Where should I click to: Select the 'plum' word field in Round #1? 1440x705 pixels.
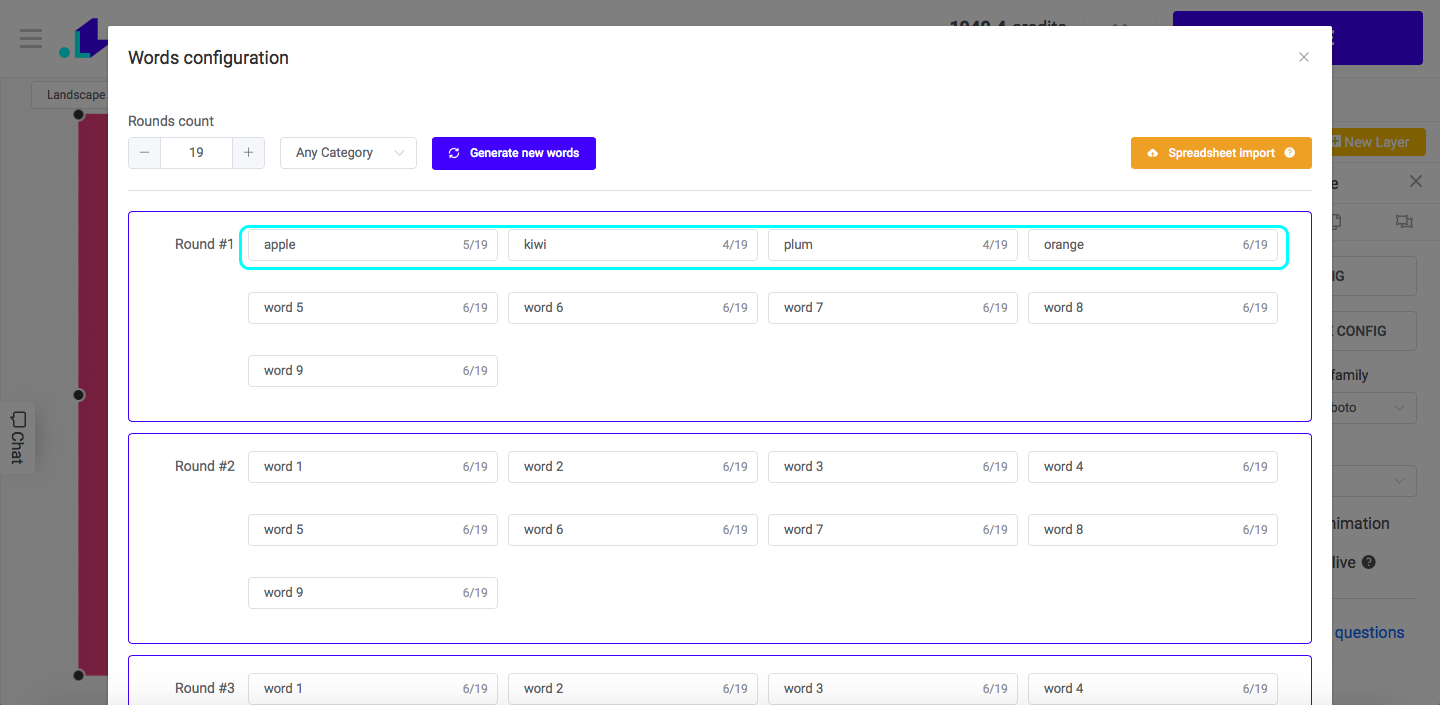[893, 245]
